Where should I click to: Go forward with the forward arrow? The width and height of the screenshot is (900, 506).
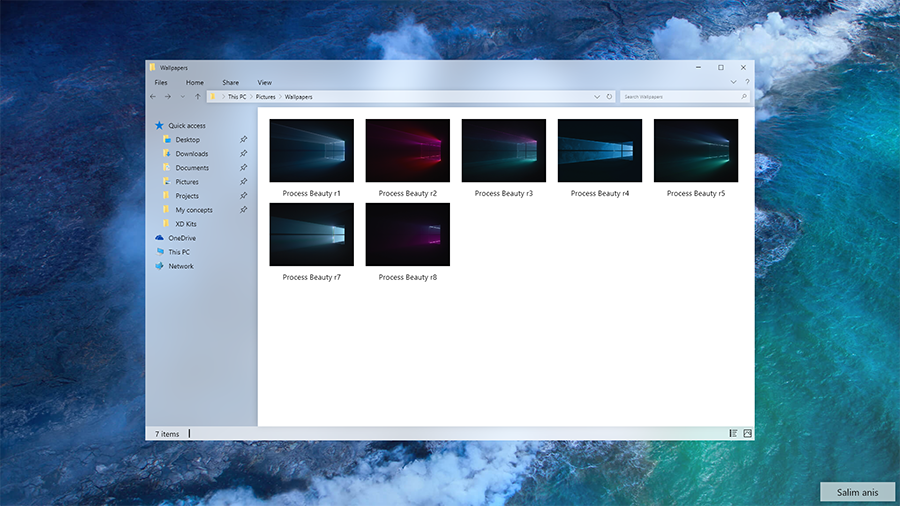tap(168, 97)
